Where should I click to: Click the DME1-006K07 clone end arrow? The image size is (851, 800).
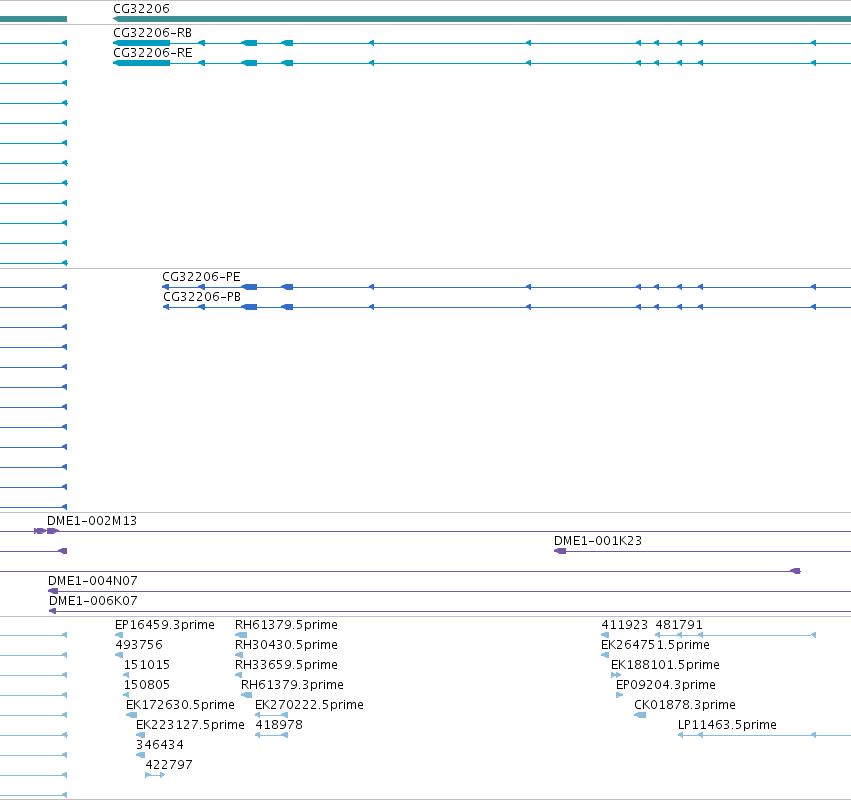[x=52, y=611]
